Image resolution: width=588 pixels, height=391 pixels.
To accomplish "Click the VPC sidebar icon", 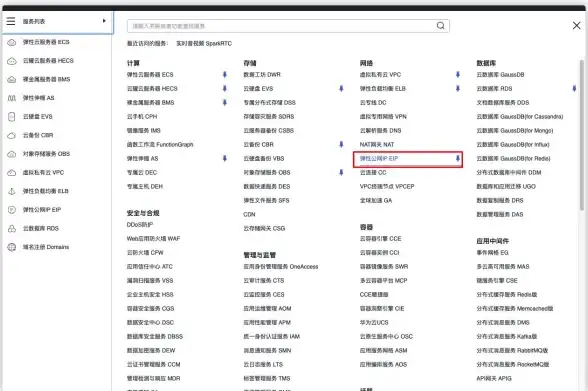I will [x=12, y=172].
